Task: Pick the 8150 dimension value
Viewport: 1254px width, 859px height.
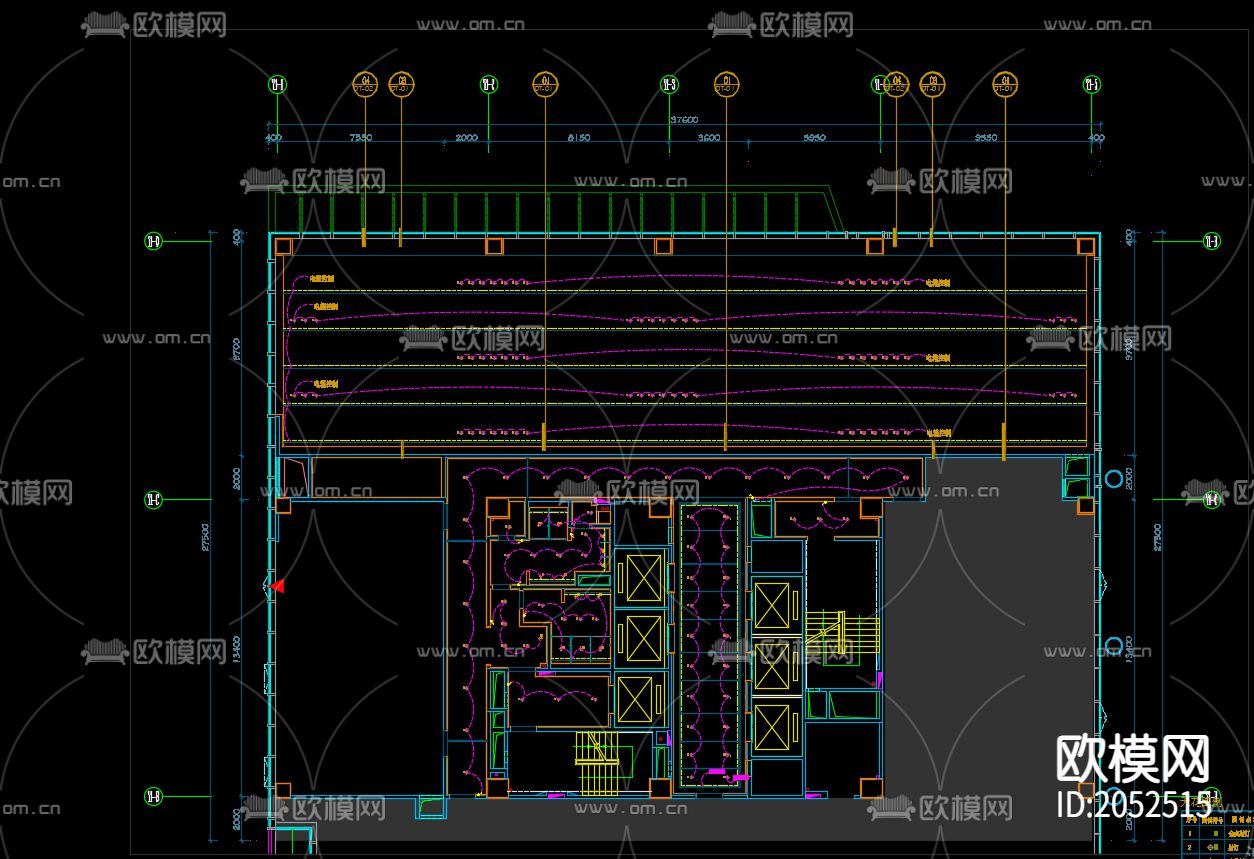Action: click(578, 138)
